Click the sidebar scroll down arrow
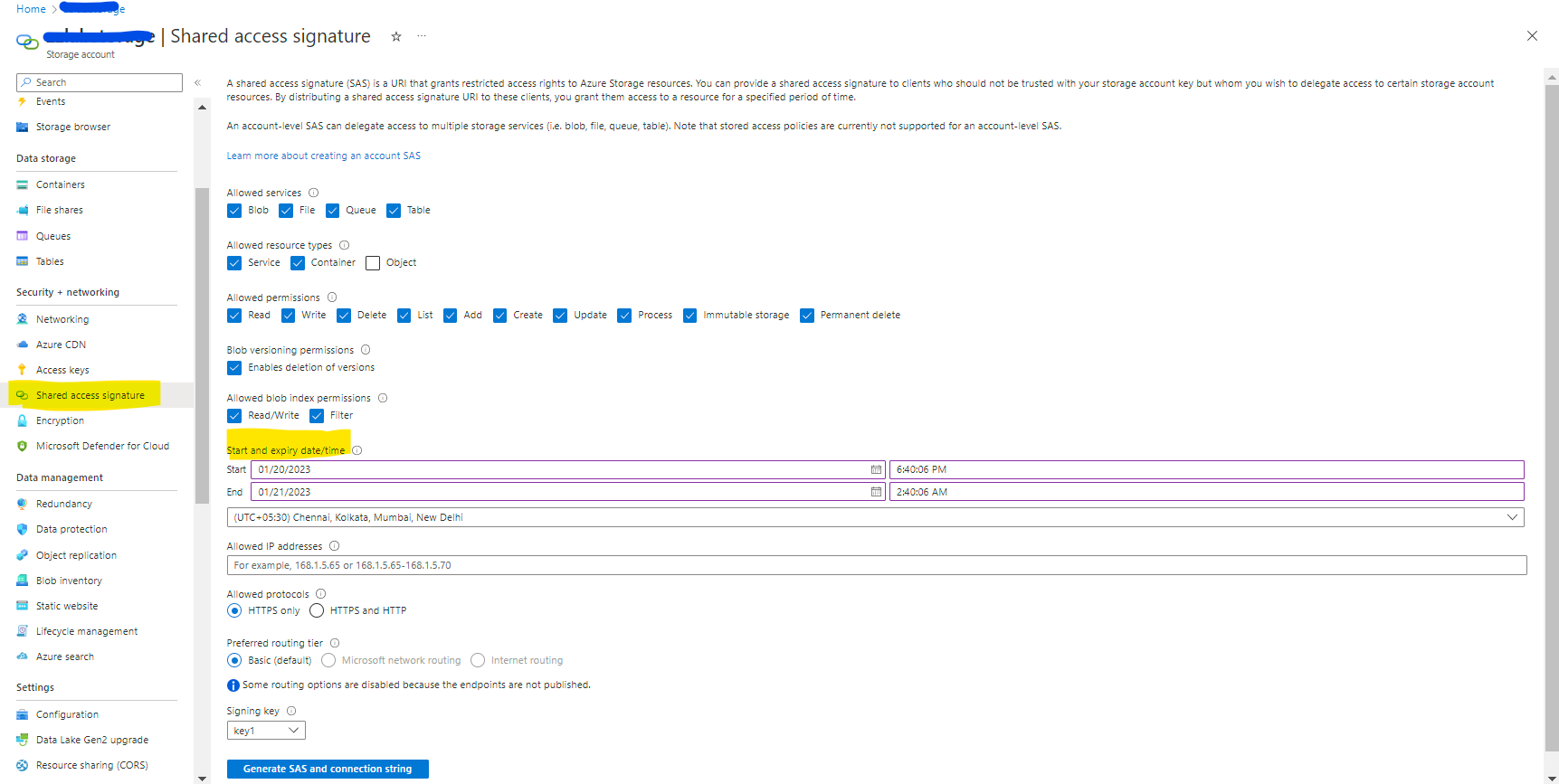The height and width of the screenshot is (784, 1559). [202, 778]
